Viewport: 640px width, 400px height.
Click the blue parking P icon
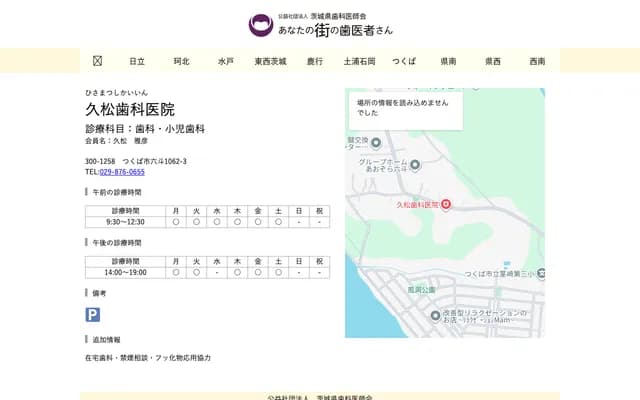point(93,314)
